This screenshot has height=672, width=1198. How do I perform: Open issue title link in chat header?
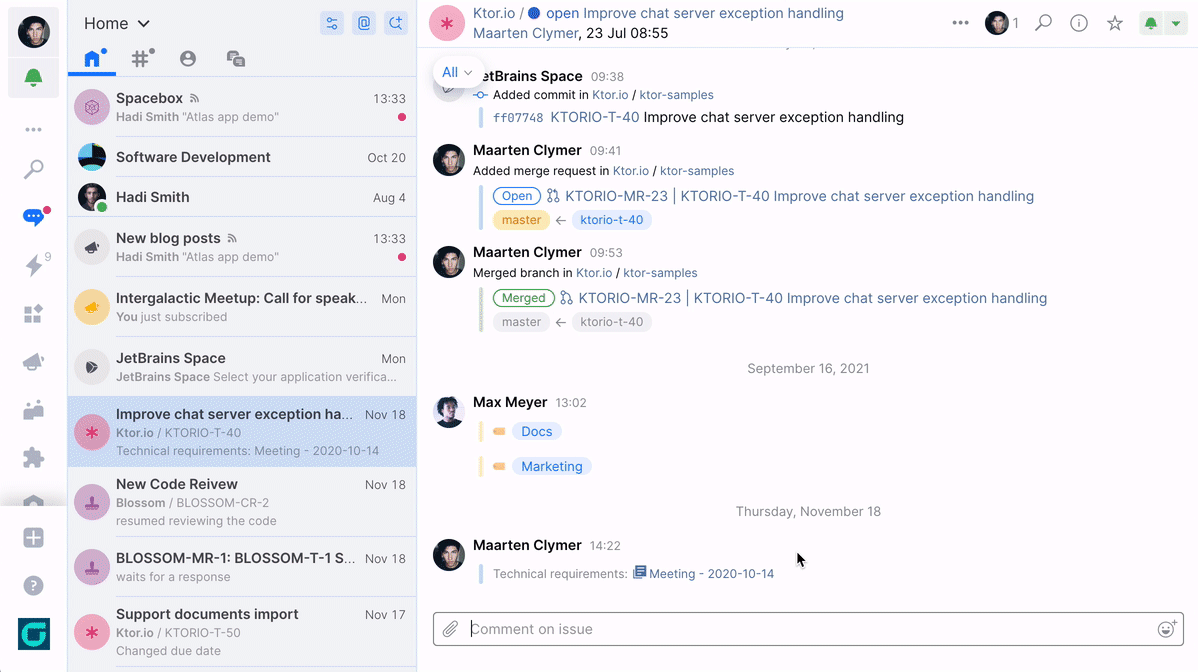[x=713, y=13]
